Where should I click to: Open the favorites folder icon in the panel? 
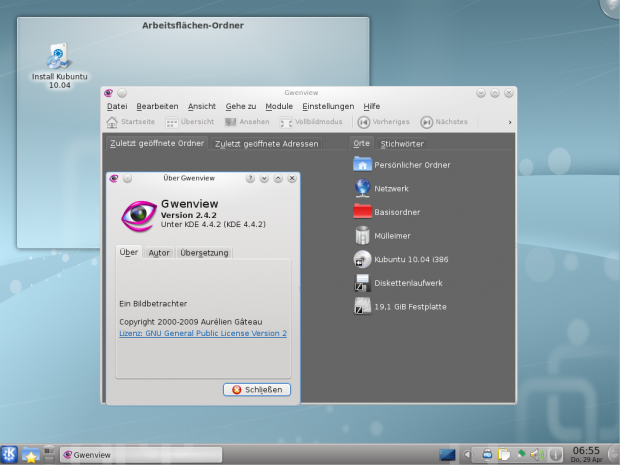click(30, 455)
